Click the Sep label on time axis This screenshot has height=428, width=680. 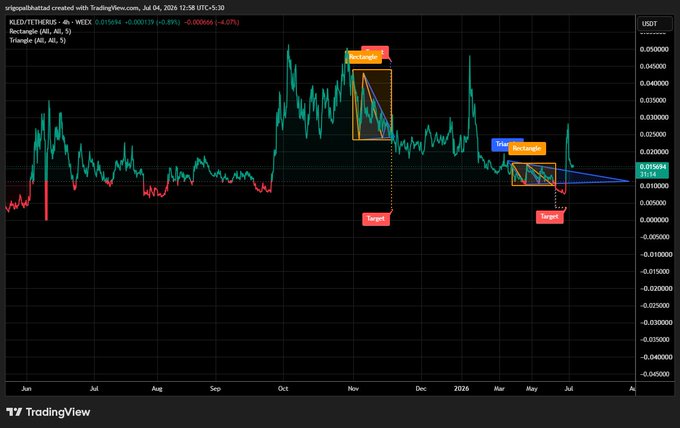click(x=216, y=389)
